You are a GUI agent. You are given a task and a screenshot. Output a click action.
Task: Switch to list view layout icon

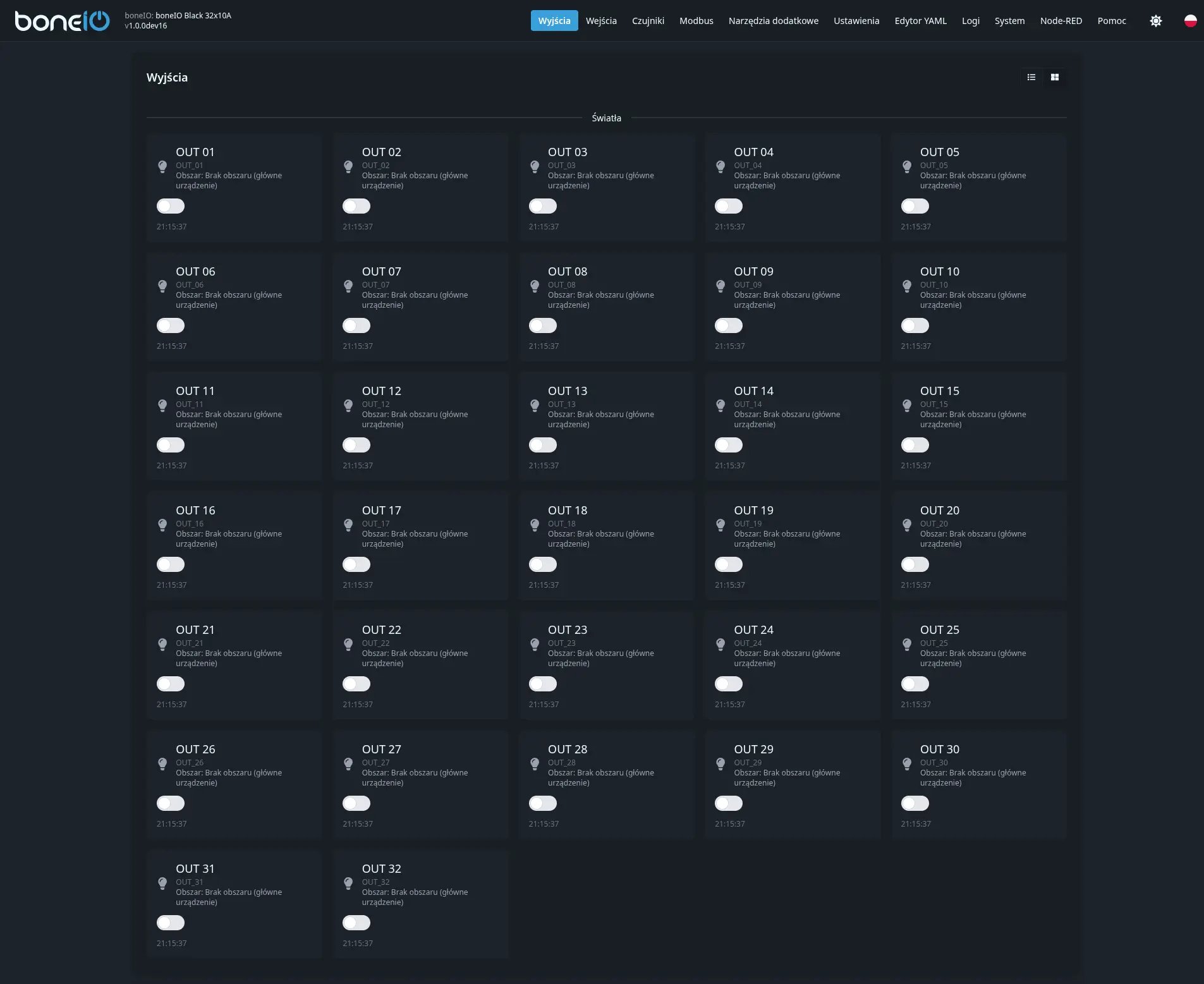click(x=1031, y=77)
